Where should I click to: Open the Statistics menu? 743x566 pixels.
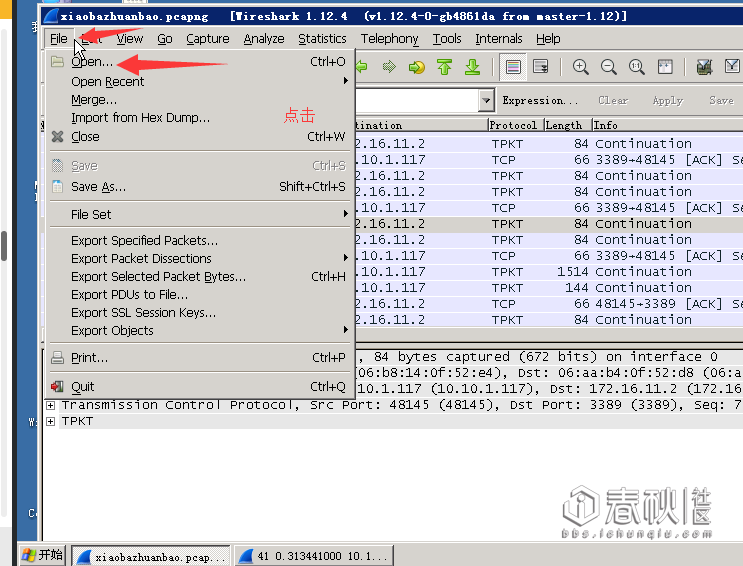click(x=322, y=39)
